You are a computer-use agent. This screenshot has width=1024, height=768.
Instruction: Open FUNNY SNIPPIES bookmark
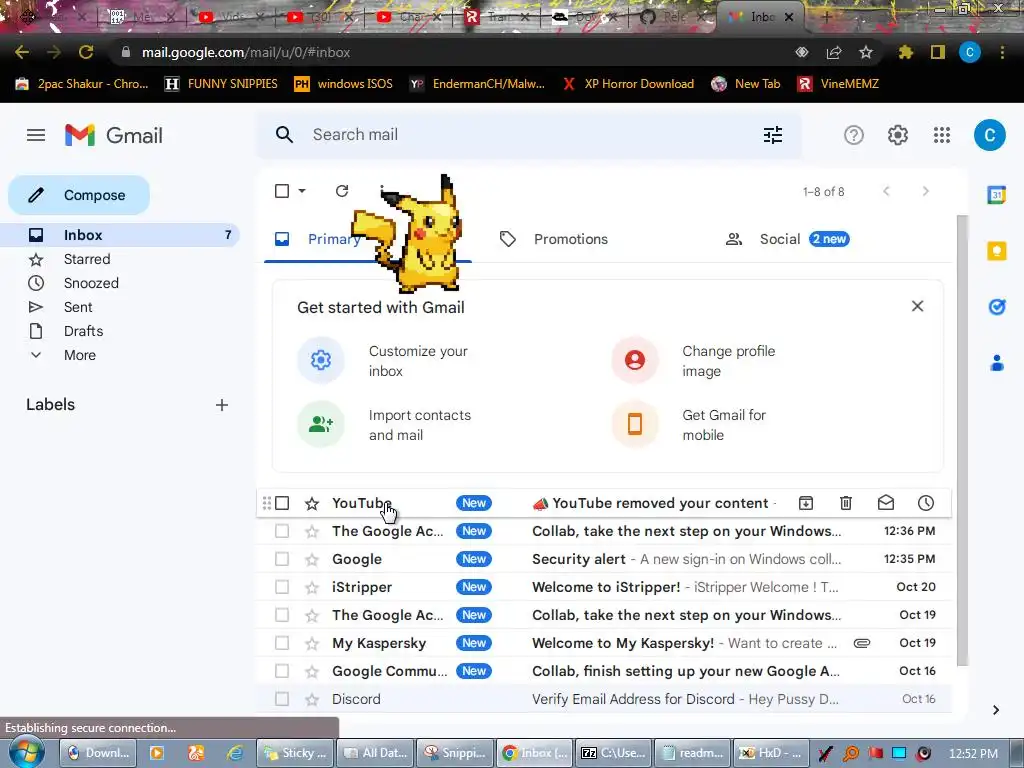click(221, 84)
